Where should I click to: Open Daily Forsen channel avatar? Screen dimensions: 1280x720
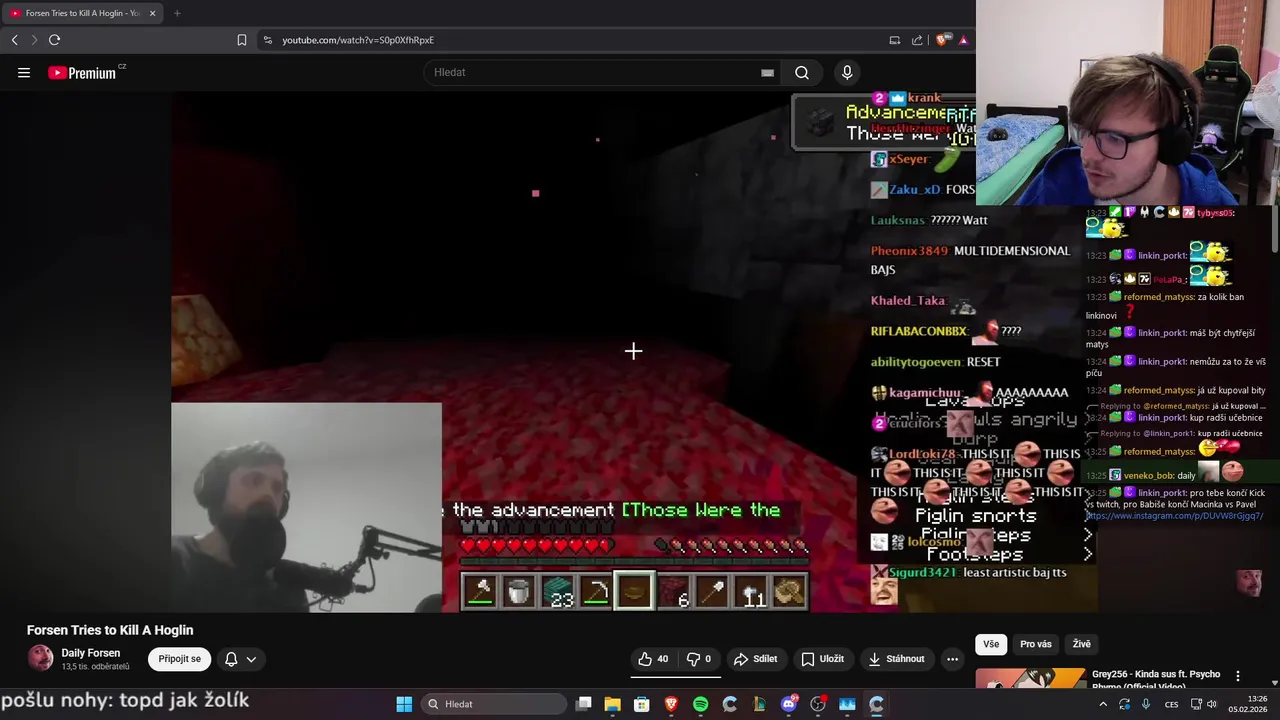pos(40,658)
